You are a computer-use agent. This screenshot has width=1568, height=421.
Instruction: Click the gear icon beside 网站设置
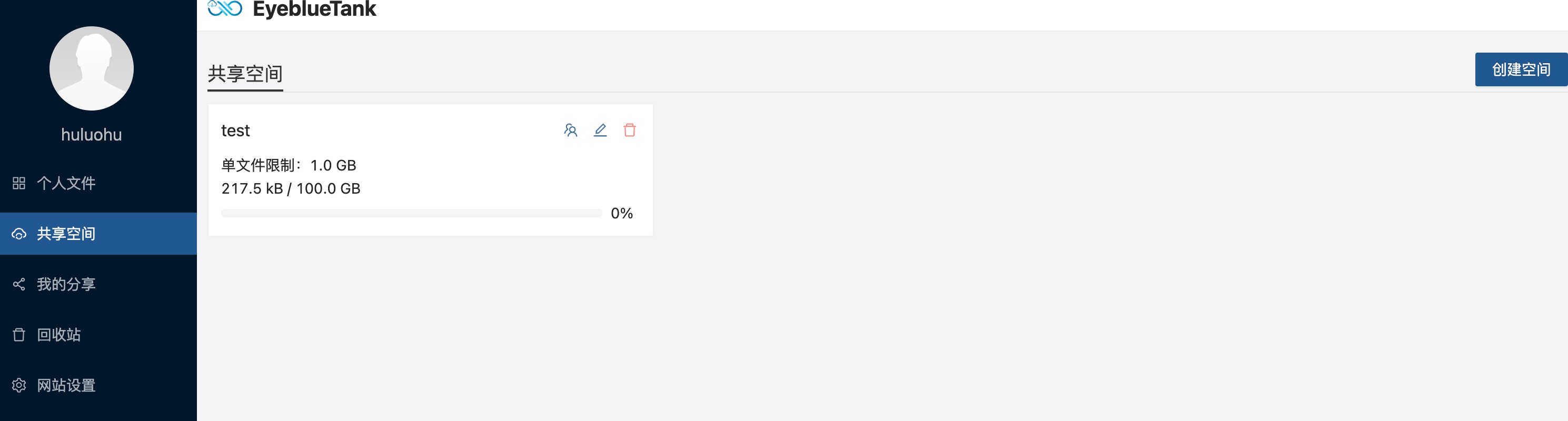[19, 385]
